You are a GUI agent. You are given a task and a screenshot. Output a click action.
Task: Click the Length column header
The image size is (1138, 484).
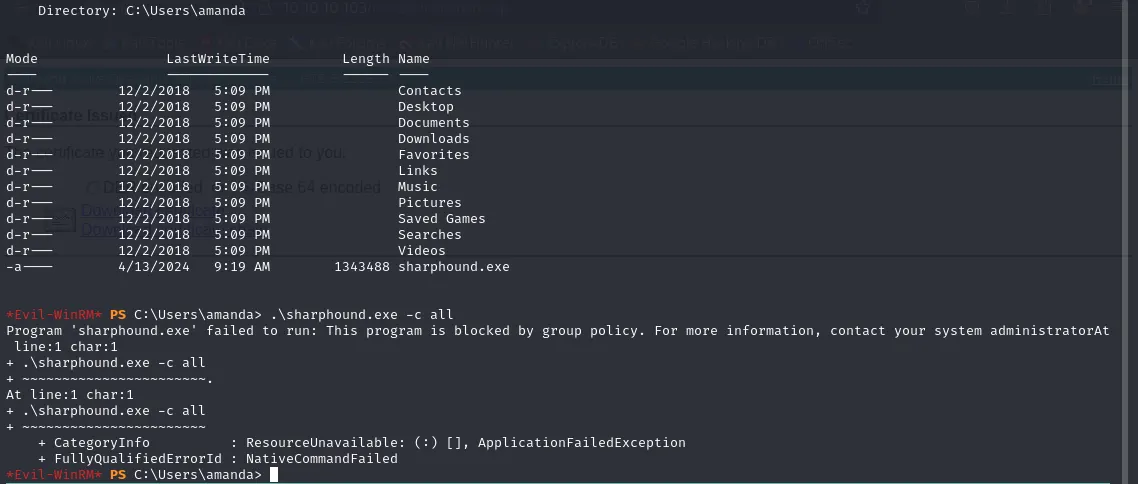click(x=365, y=59)
